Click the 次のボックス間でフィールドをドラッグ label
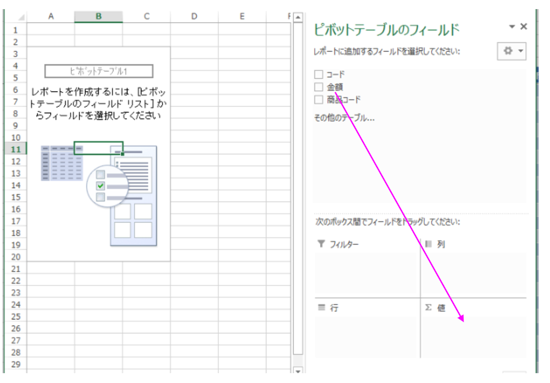Screen dimensions: 550x383 (x=387, y=222)
